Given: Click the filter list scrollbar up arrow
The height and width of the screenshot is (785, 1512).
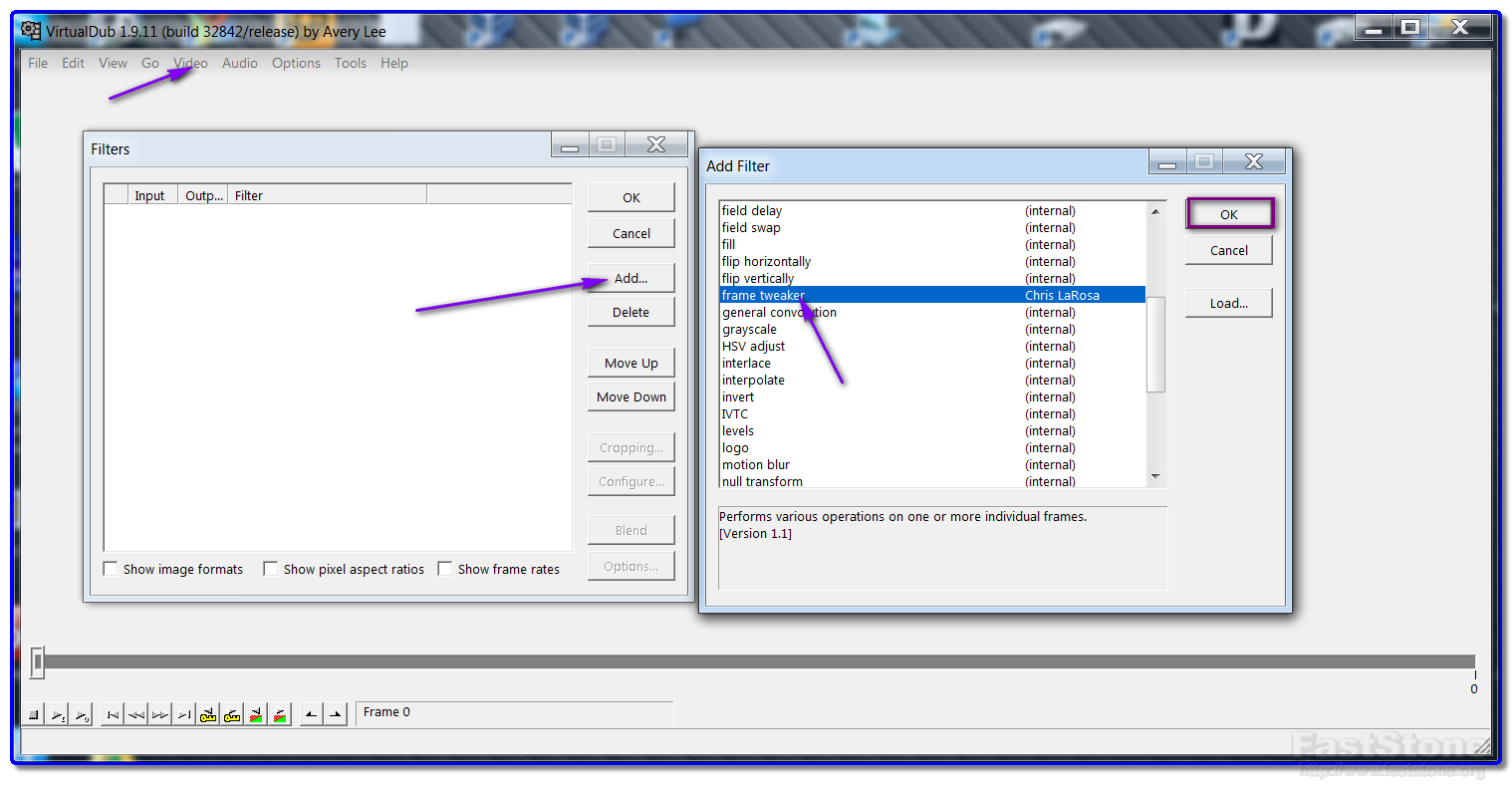Looking at the screenshot, I should click(x=1155, y=210).
